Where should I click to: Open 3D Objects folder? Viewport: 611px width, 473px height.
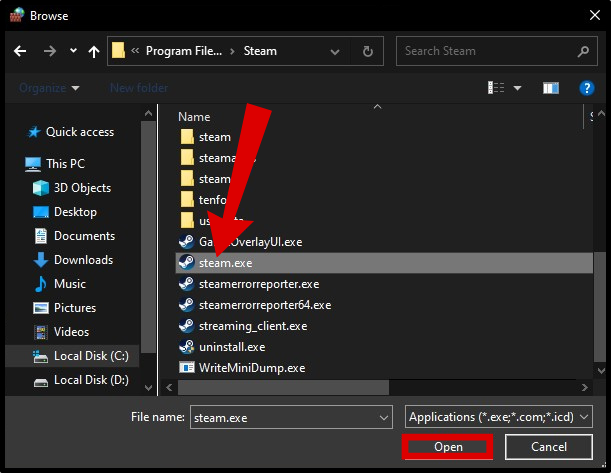[x=82, y=188]
